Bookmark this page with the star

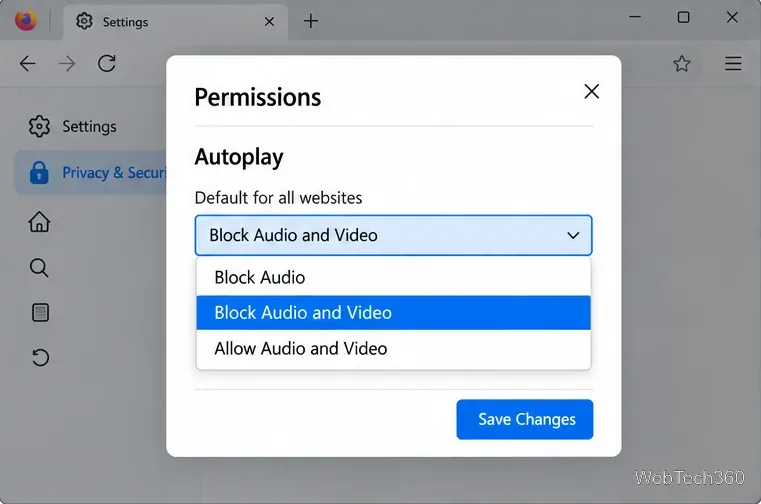point(682,64)
